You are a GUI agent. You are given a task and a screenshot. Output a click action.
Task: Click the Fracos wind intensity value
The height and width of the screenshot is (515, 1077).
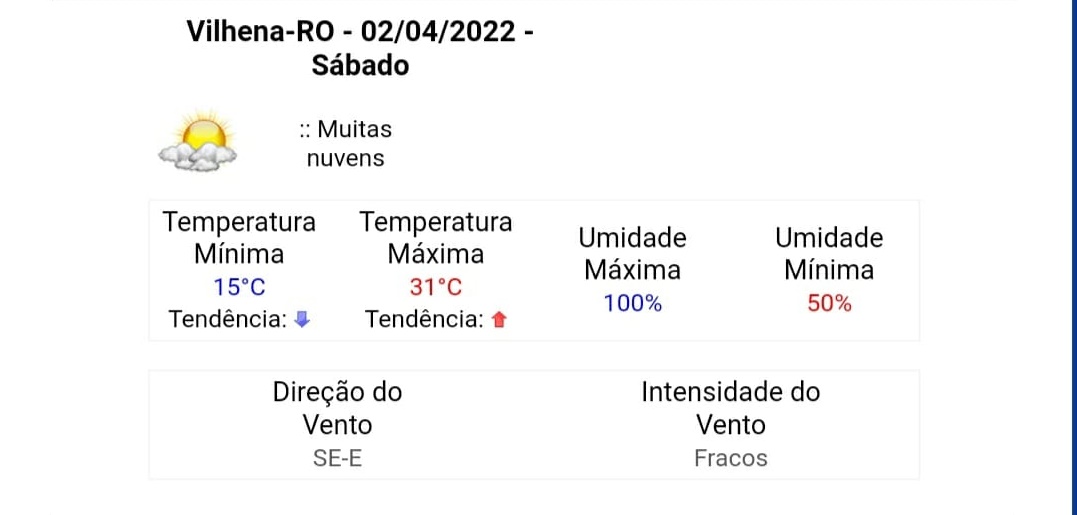click(x=731, y=459)
